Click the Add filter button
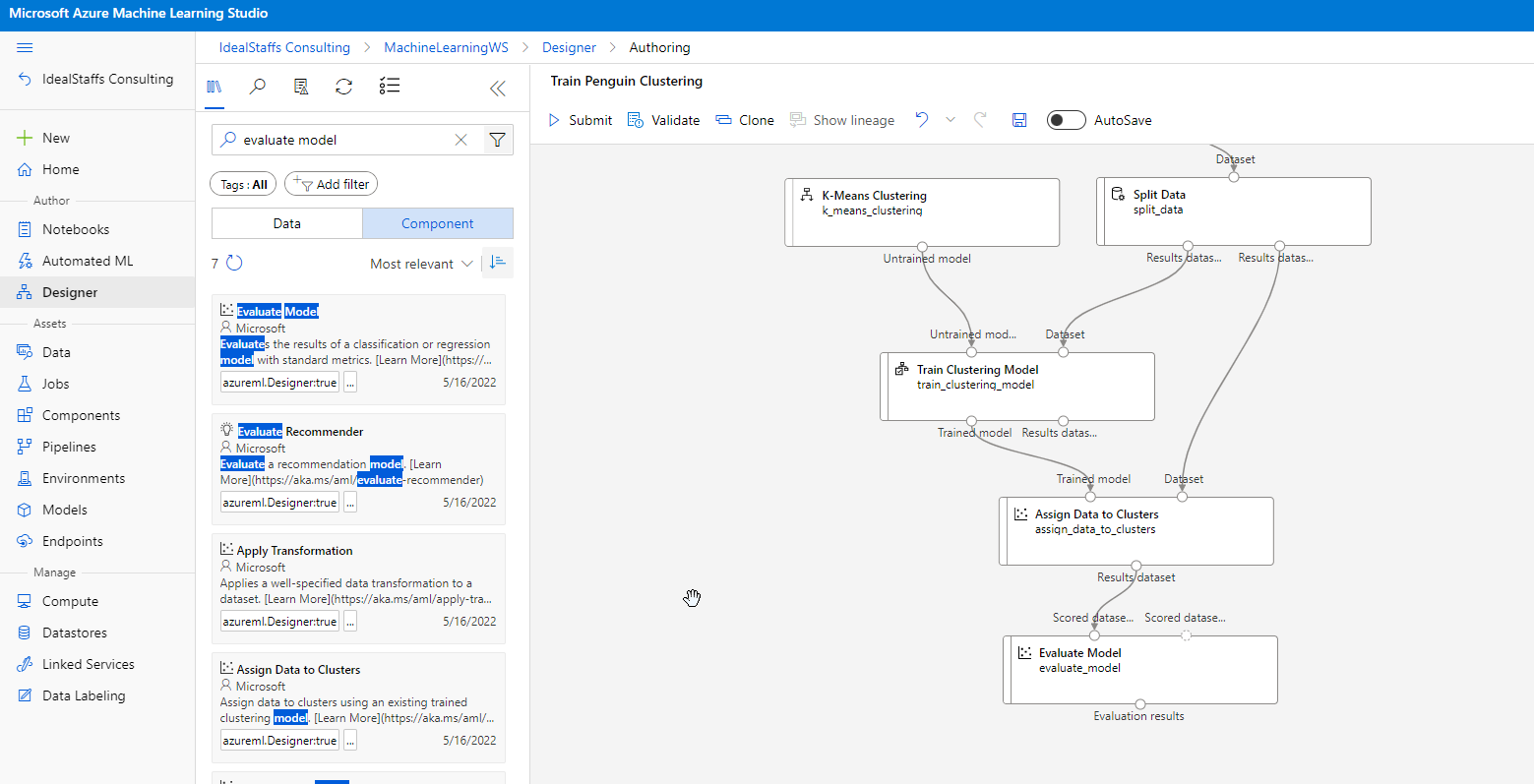Viewport: 1534px width, 784px height. 332,184
